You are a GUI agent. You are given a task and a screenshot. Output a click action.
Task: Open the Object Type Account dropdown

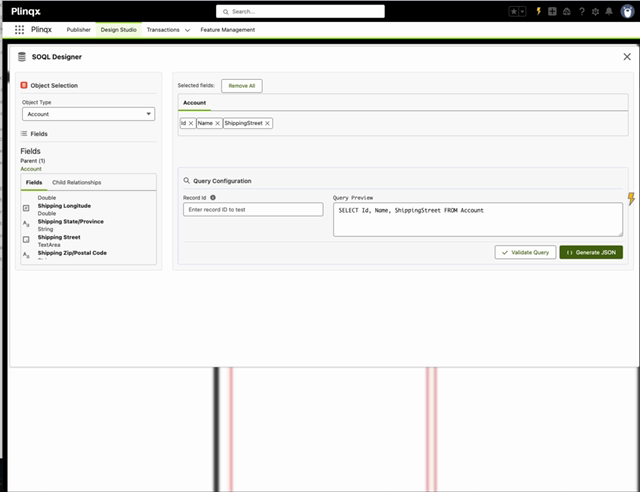tap(89, 114)
